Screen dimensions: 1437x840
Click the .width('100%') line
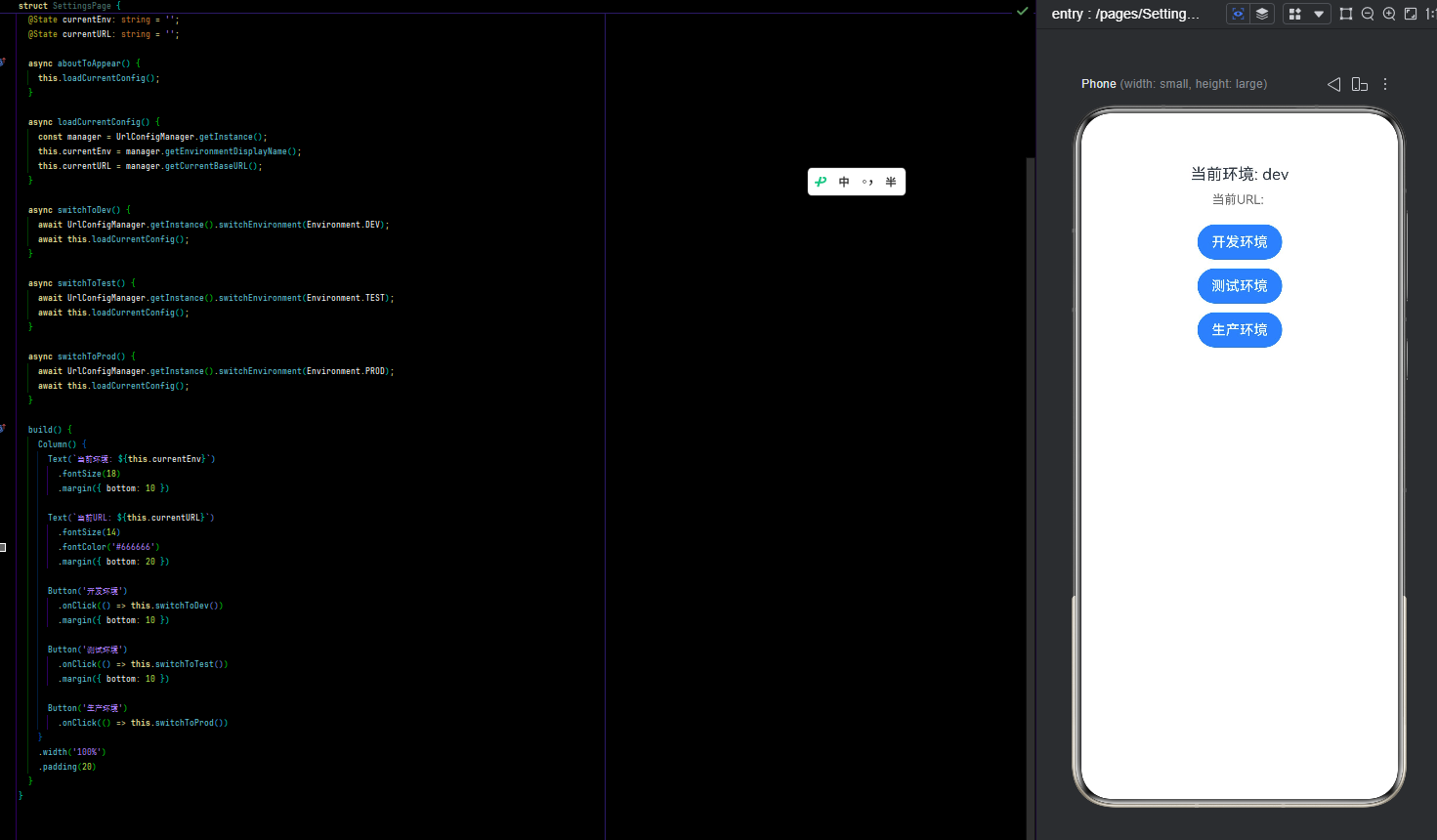click(72, 752)
